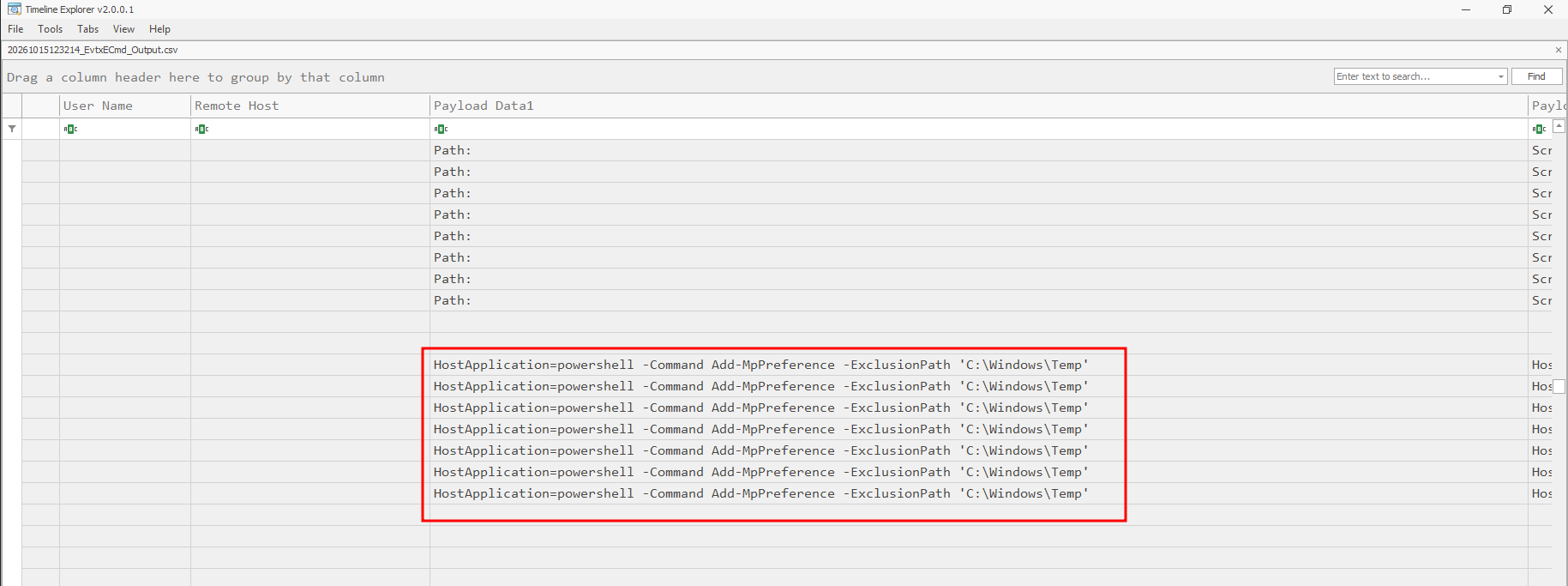The width and height of the screenshot is (1568, 586).
Task: Close the Timeline Explorer window
Action: click(x=1548, y=9)
